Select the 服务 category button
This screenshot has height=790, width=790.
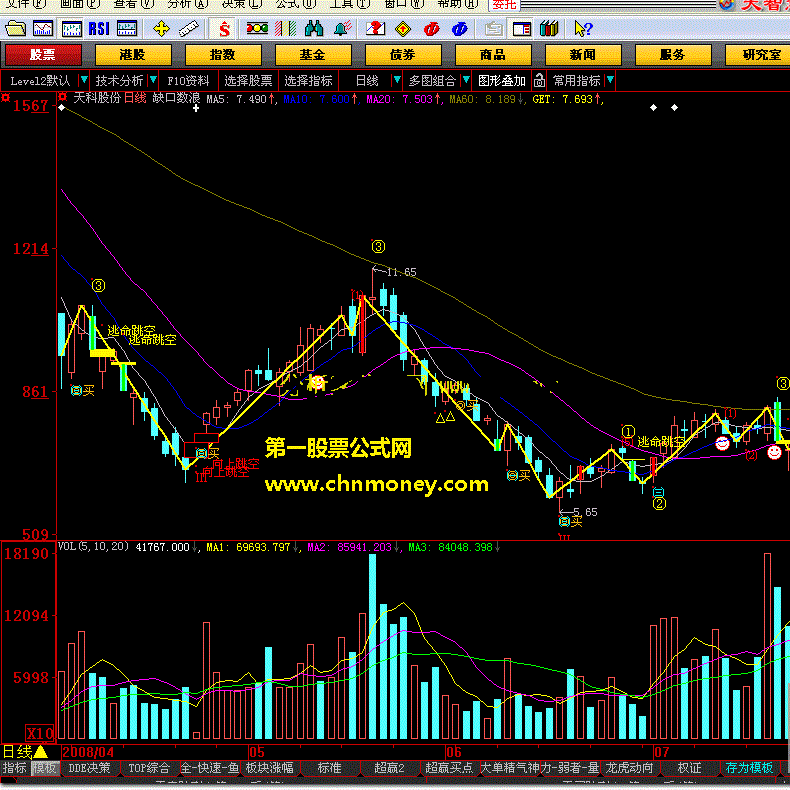point(673,54)
